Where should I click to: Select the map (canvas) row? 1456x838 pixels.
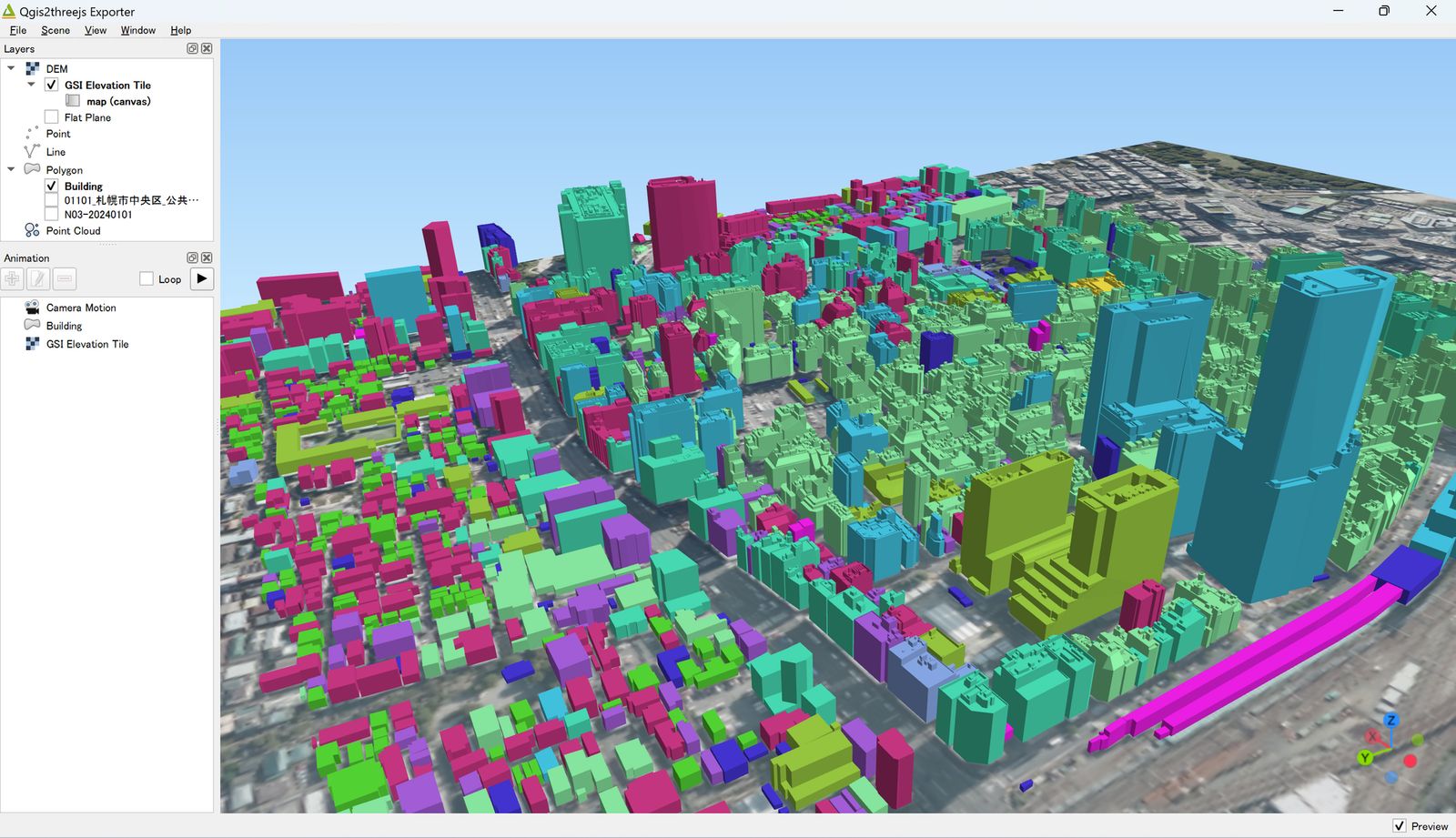coord(107,101)
